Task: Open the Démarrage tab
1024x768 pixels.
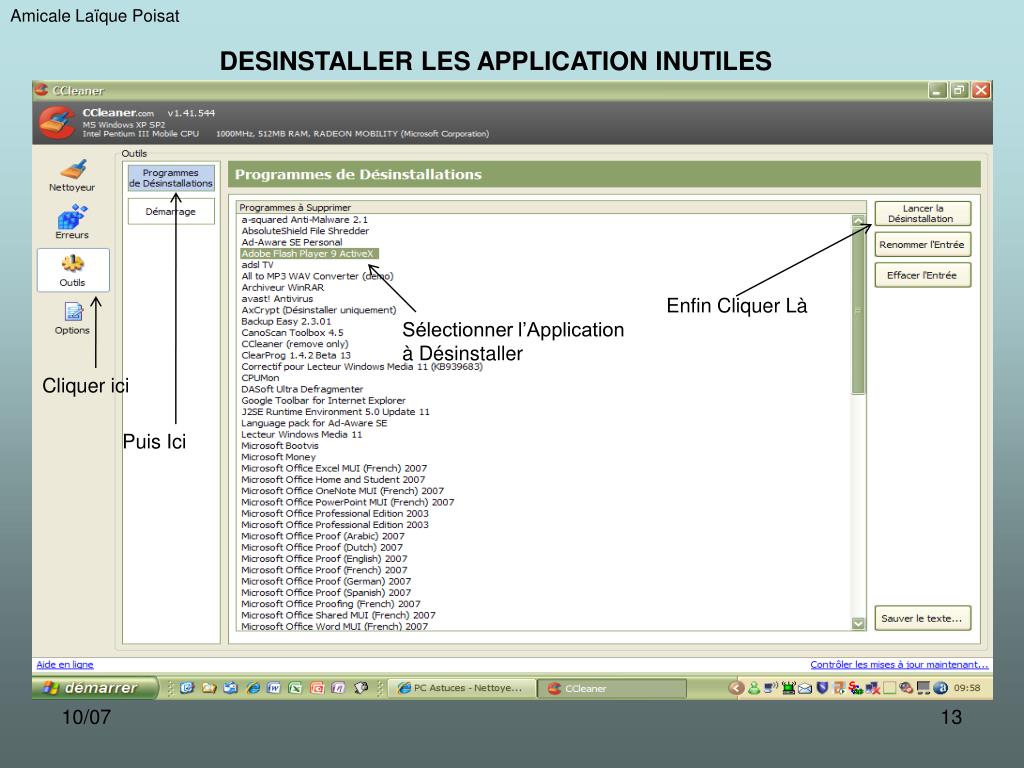Action: click(x=171, y=212)
